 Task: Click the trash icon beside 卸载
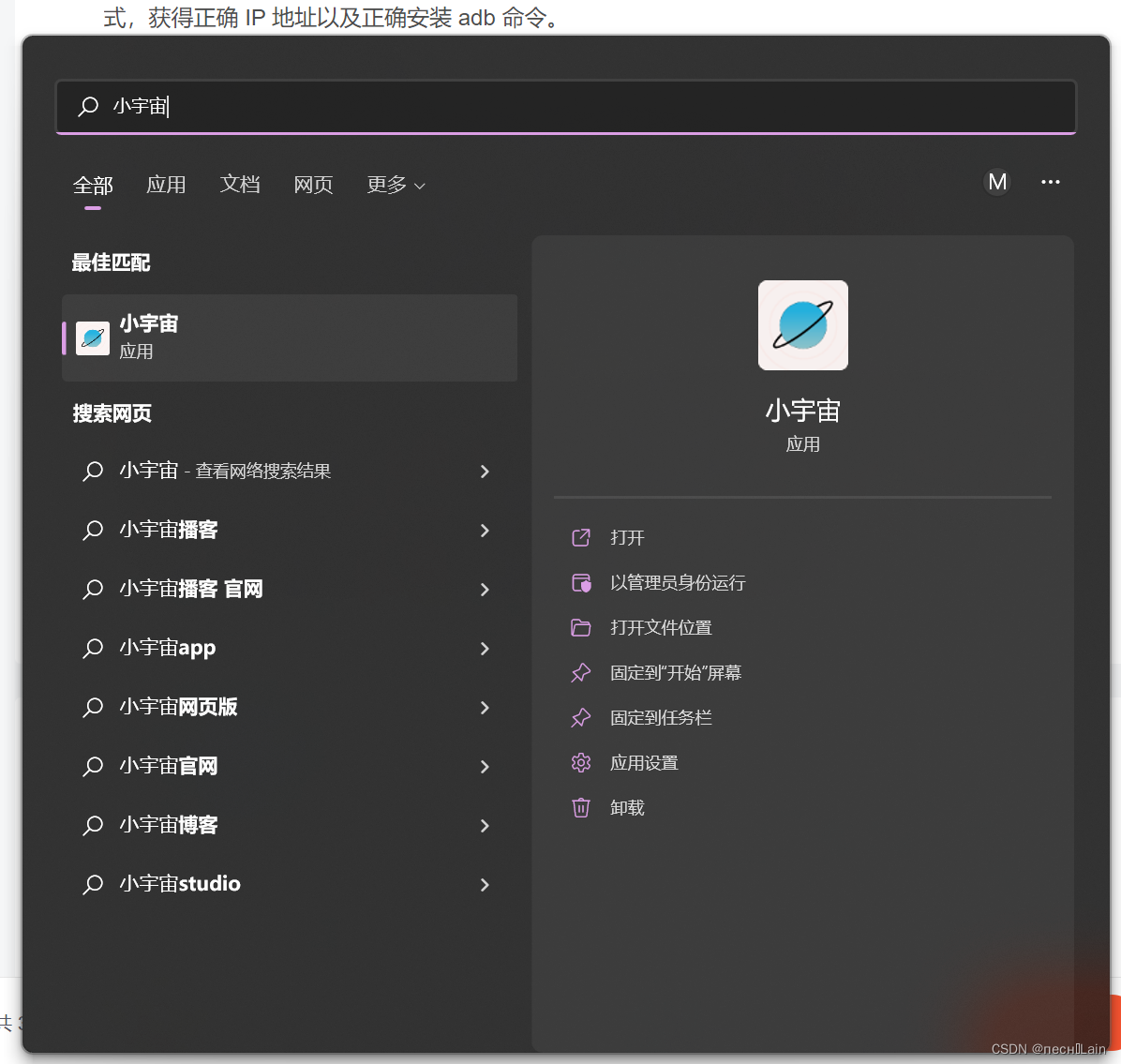tap(581, 808)
